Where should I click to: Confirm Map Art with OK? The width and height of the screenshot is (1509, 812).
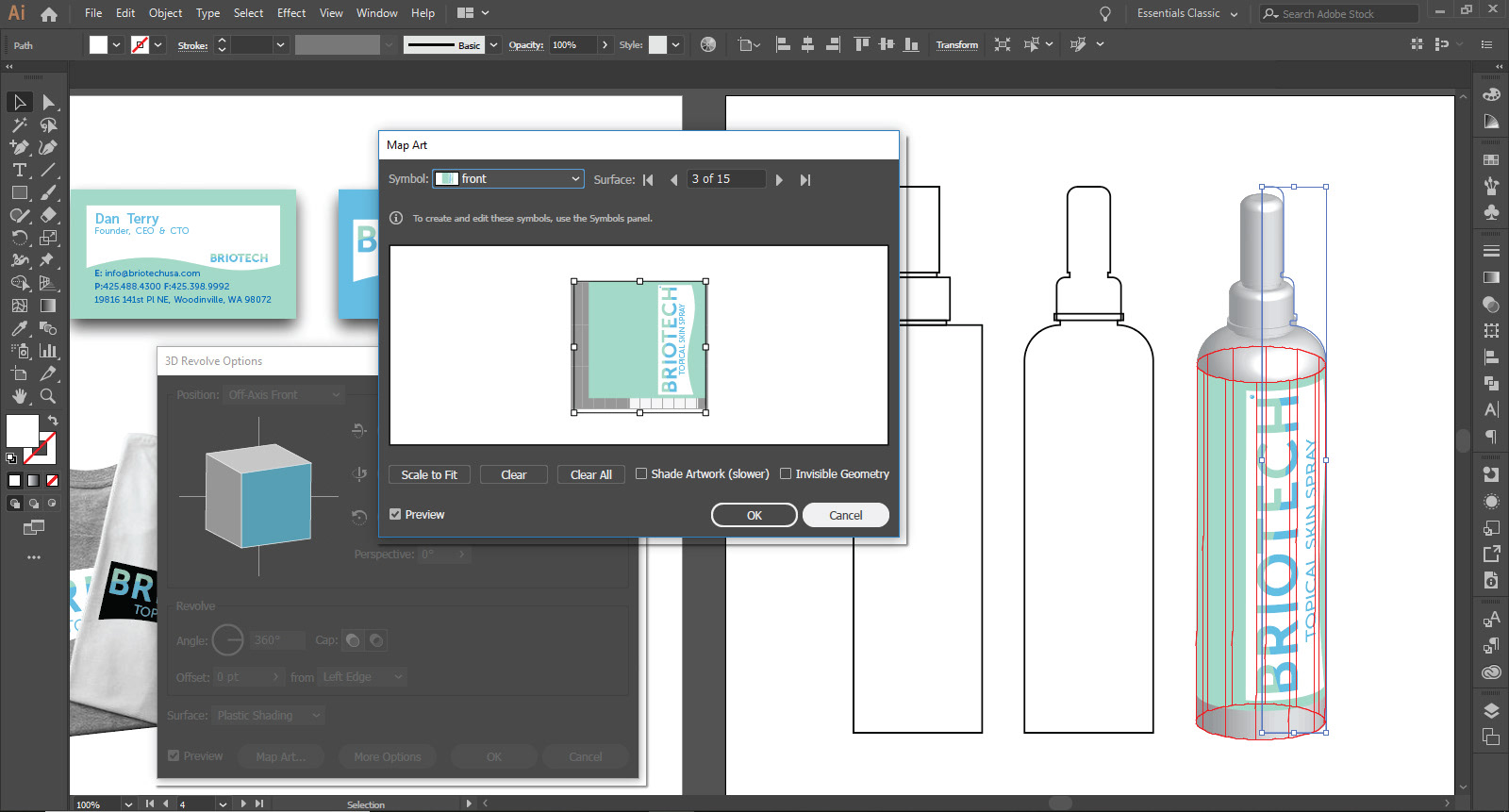(x=754, y=515)
